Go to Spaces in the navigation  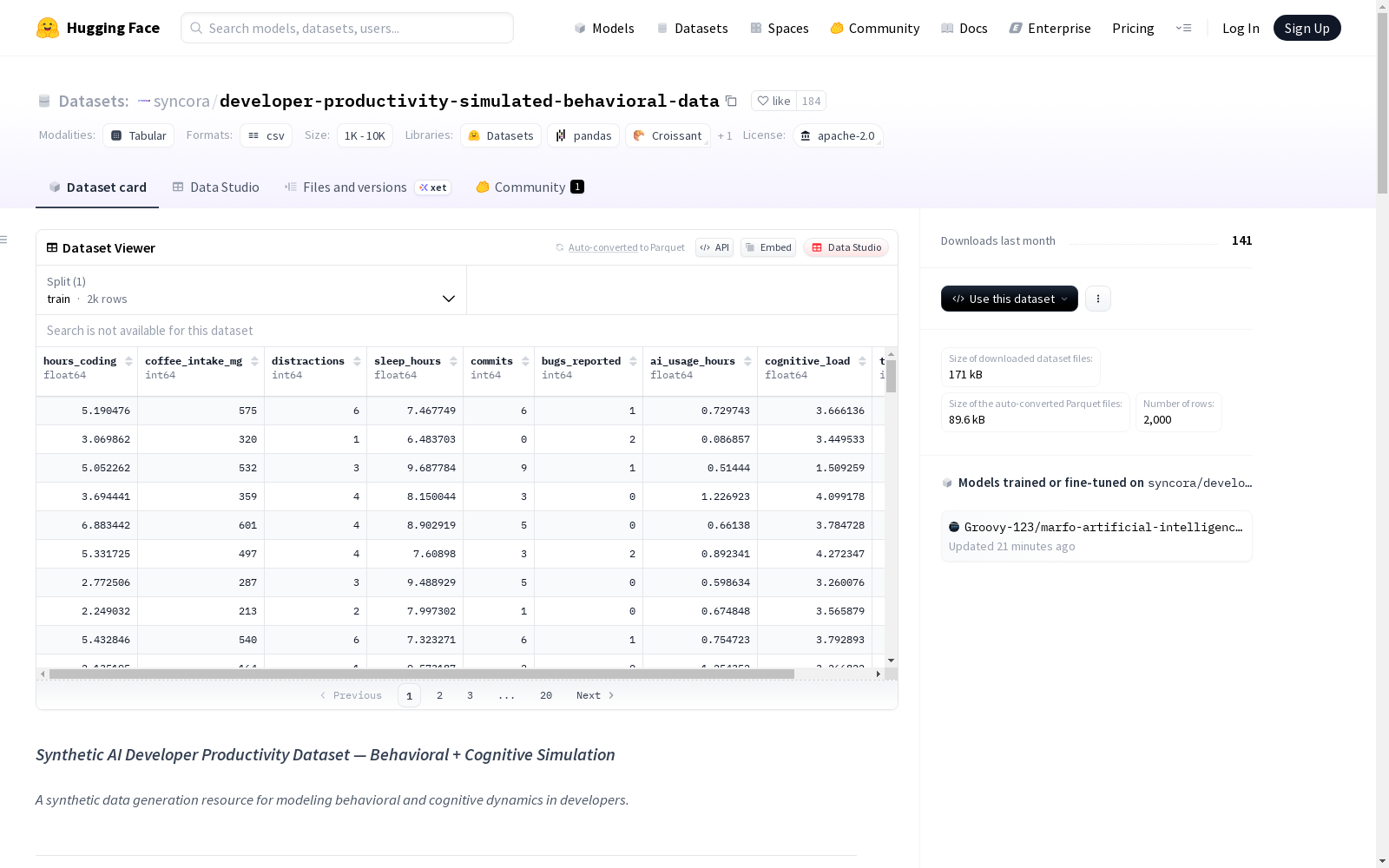tap(780, 28)
